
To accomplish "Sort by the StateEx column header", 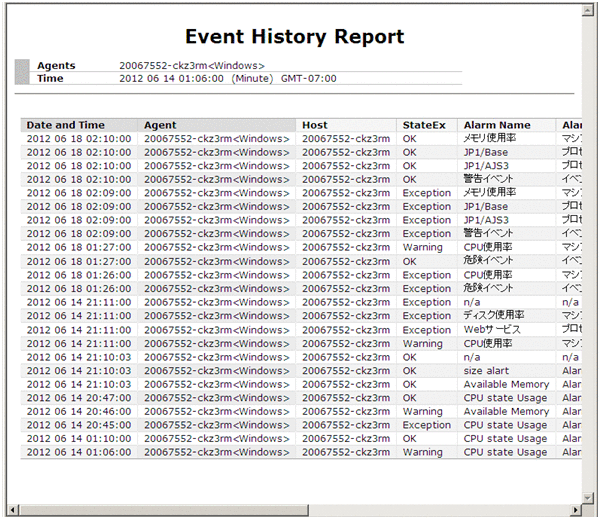I will (x=420, y=125).
